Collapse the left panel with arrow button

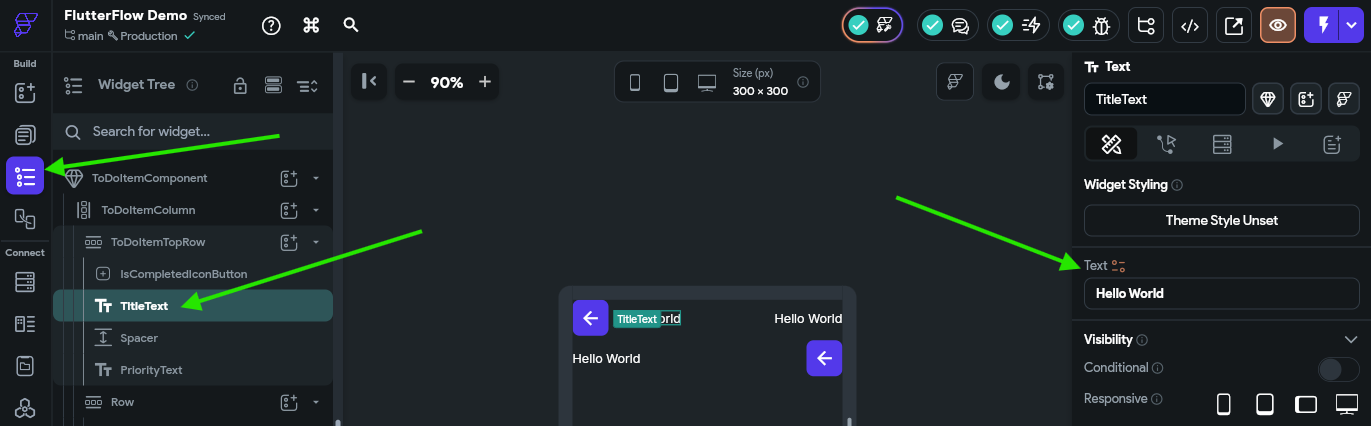(x=368, y=82)
